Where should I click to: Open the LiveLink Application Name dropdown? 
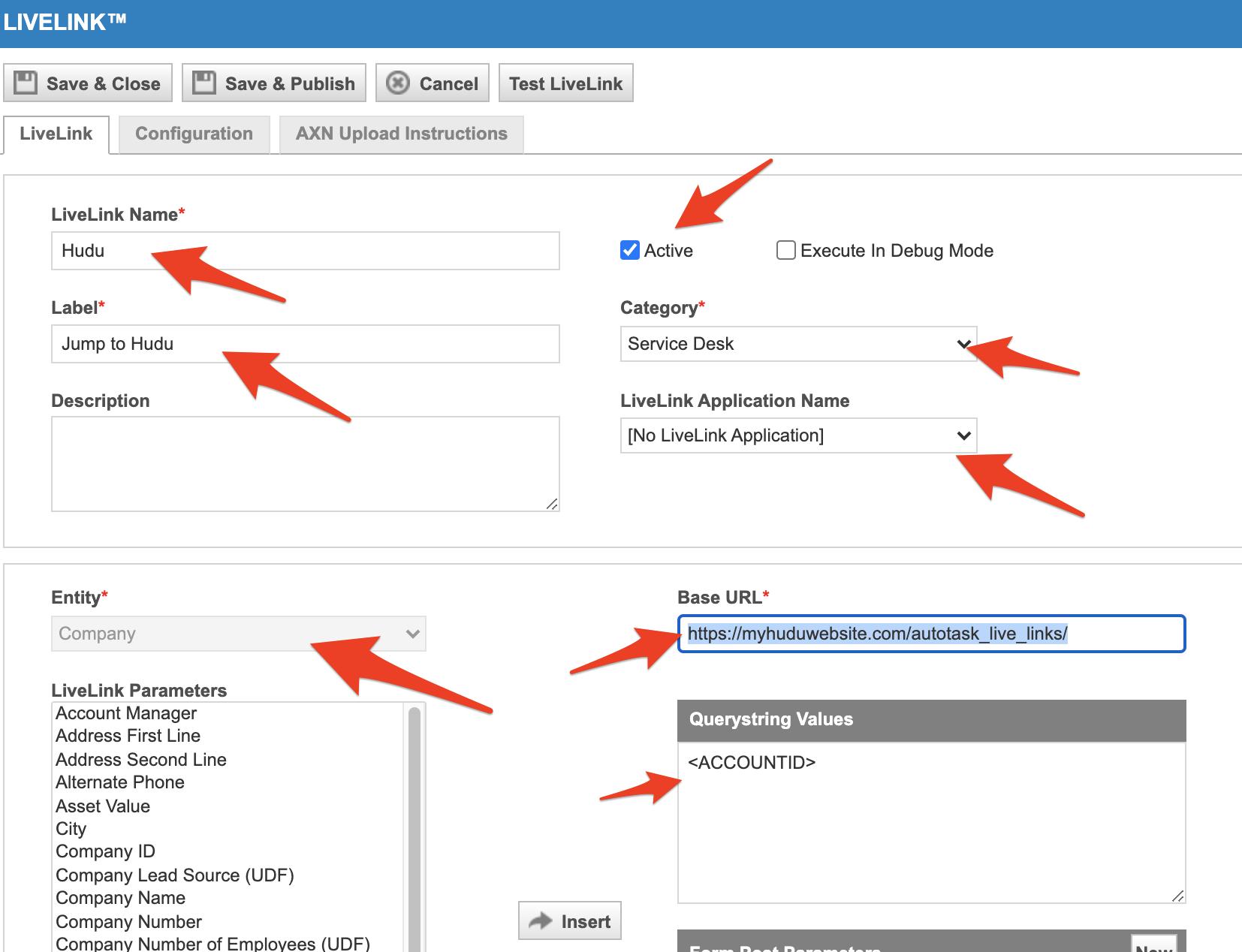[x=799, y=435]
